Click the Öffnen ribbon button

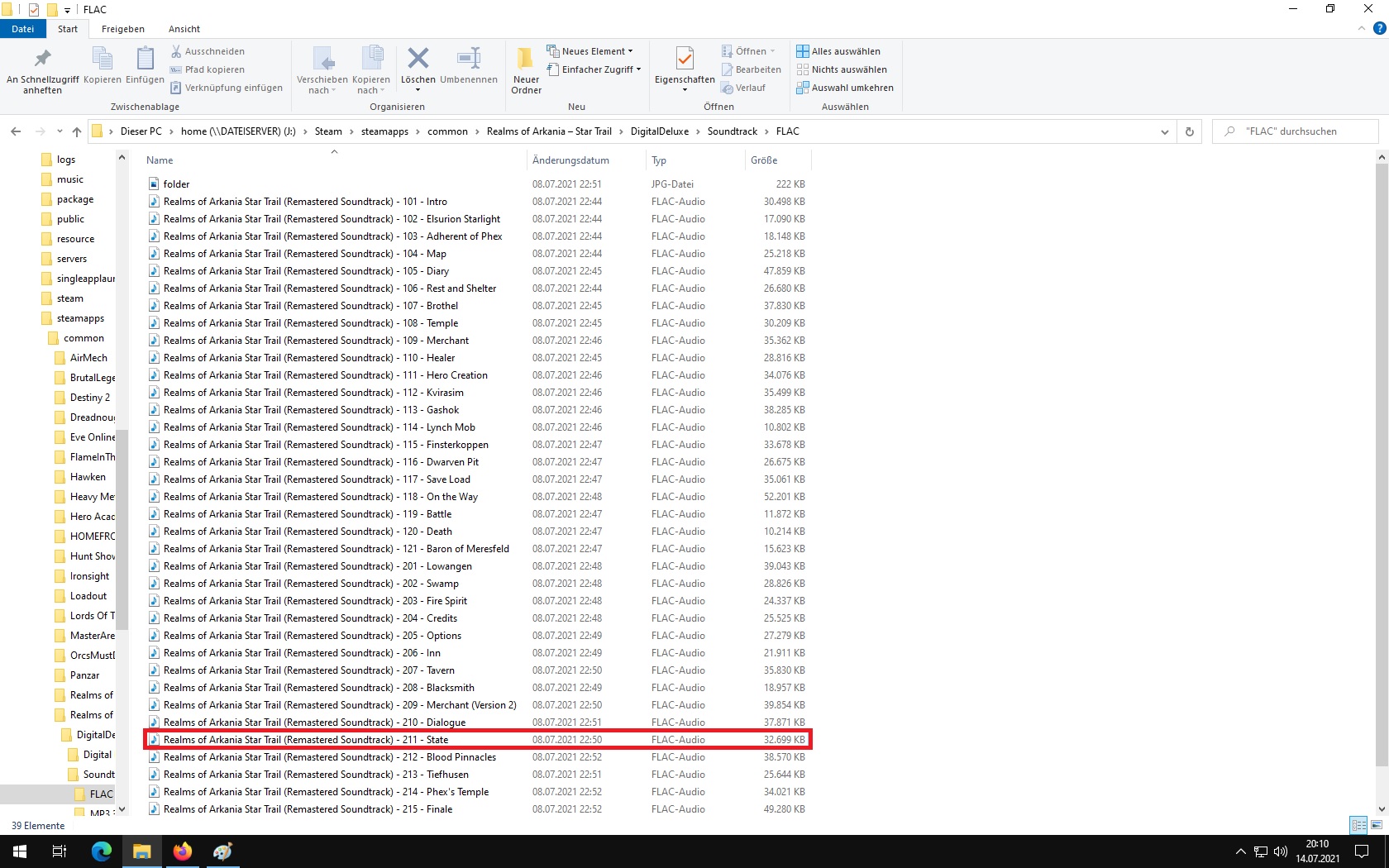(747, 51)
